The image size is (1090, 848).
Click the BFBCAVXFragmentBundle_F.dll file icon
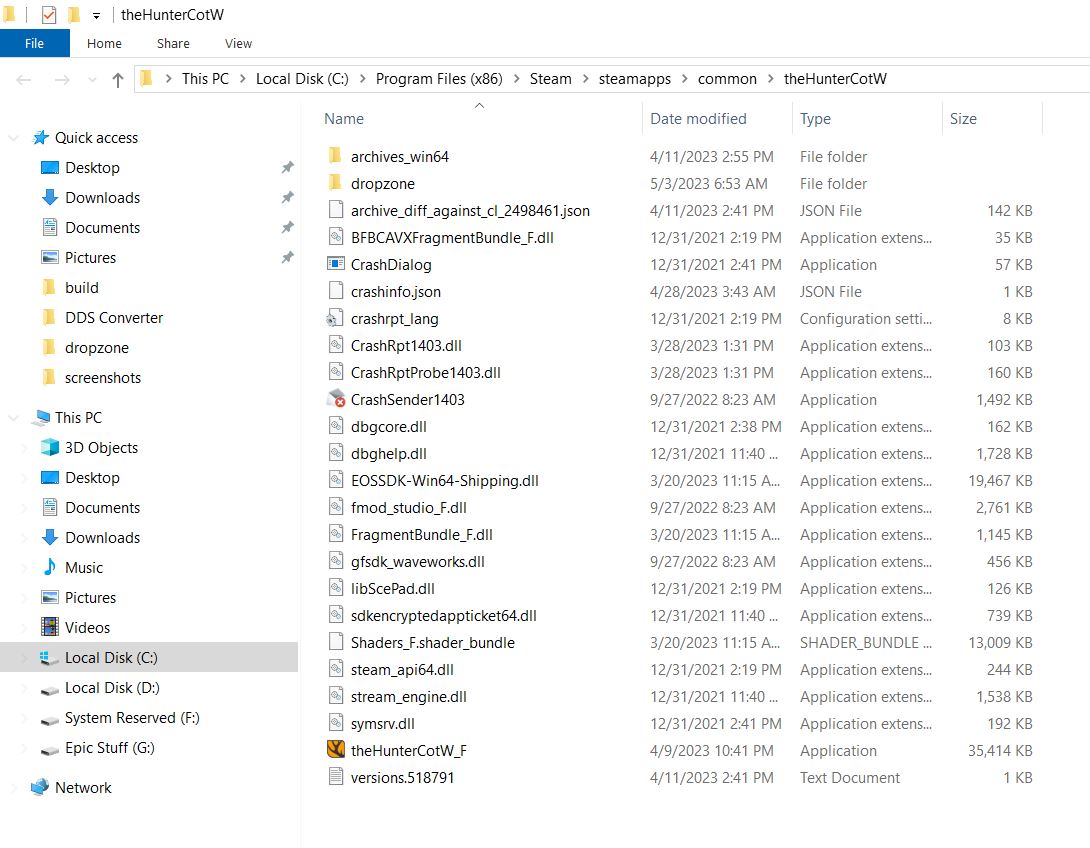[x=336, y=236]
